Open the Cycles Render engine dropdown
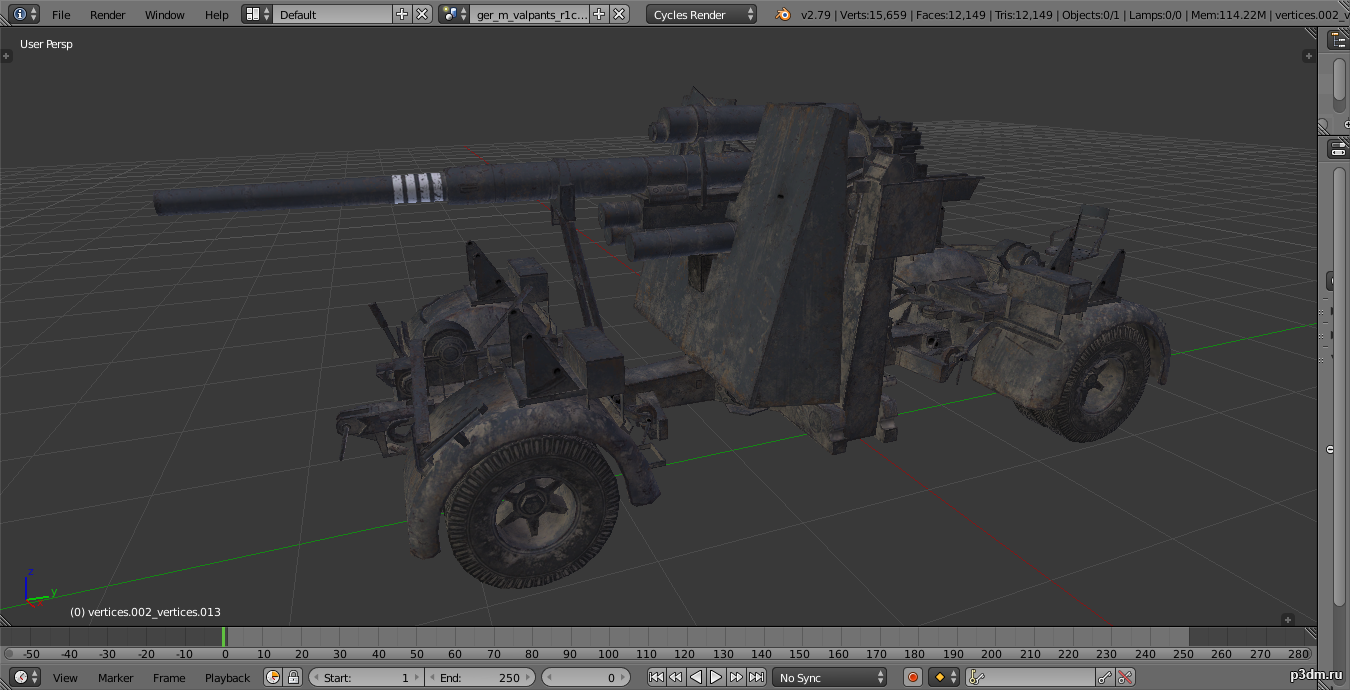Image resolution: width=1350 pixels, height=690 pixels. tap(702, 14)
